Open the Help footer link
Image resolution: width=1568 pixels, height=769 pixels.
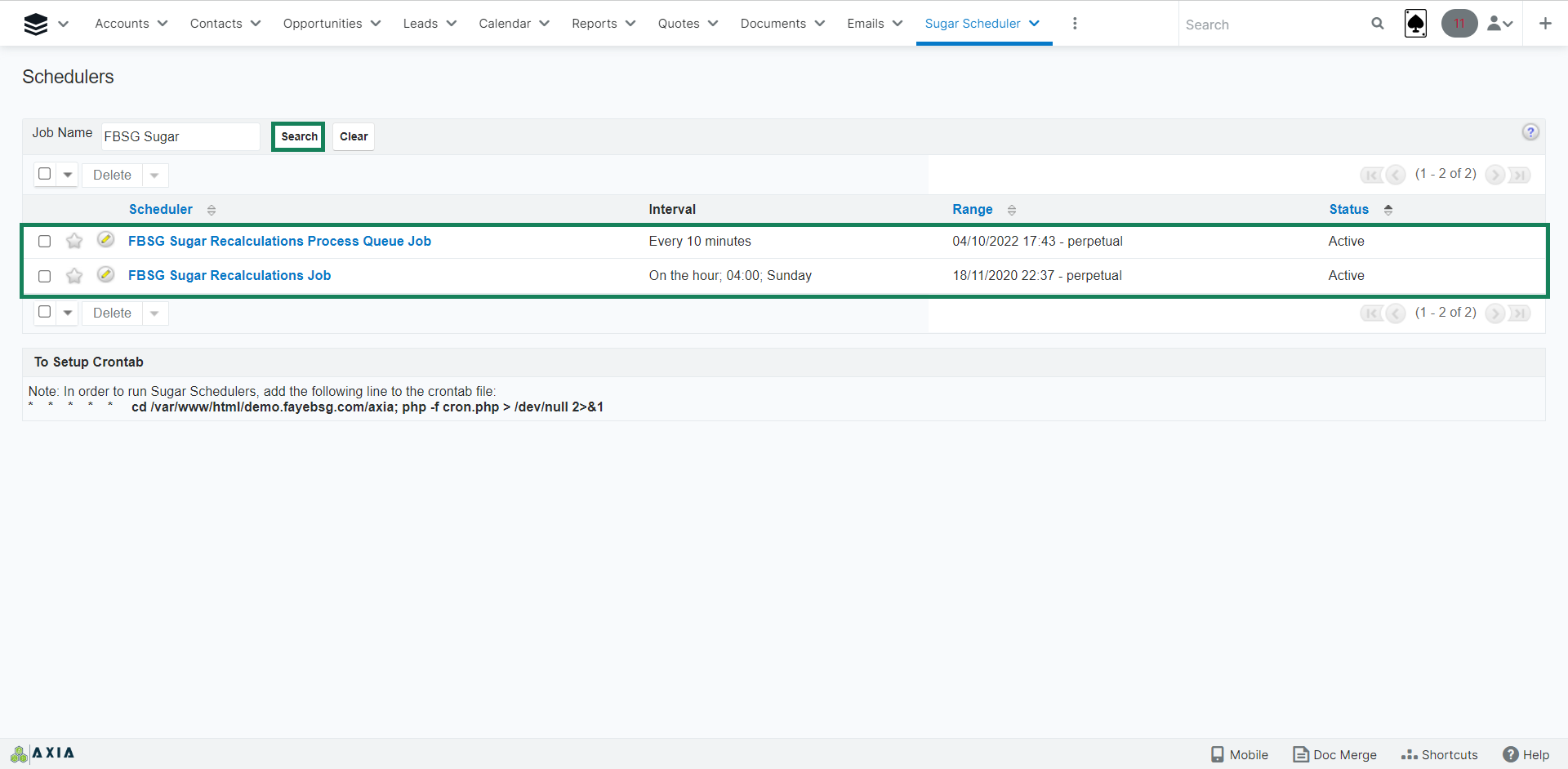click(x=1526, y=754)
